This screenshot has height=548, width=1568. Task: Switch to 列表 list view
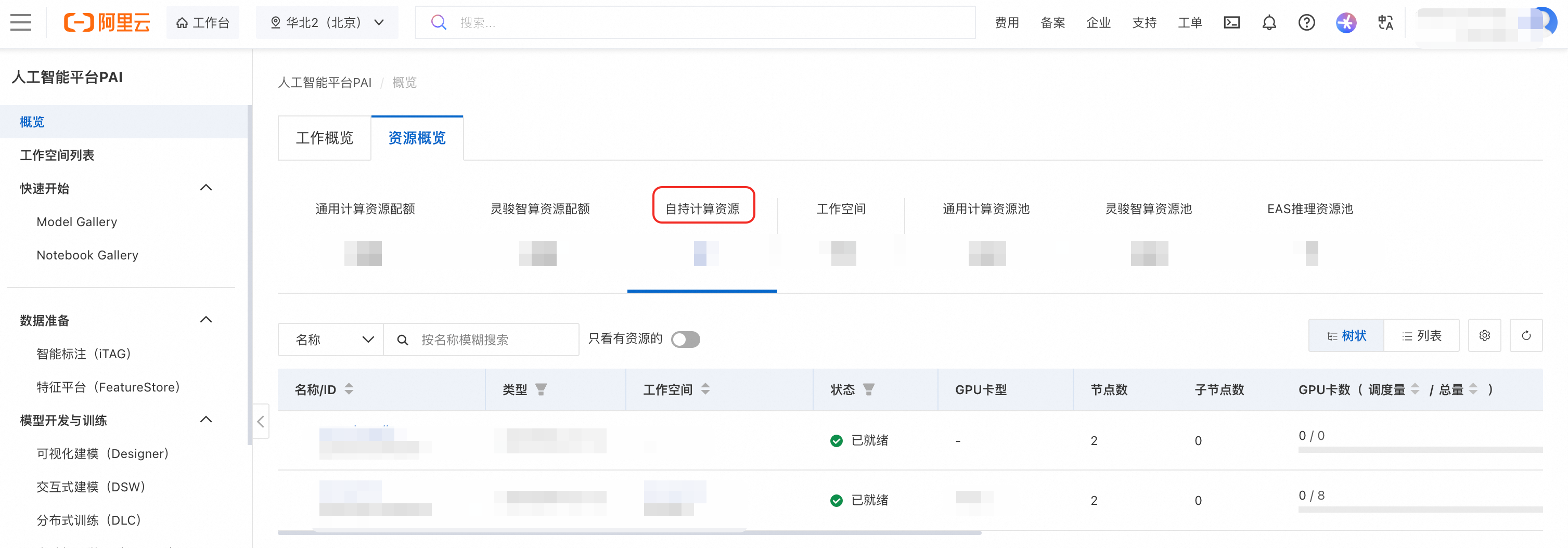[1421, 335]
